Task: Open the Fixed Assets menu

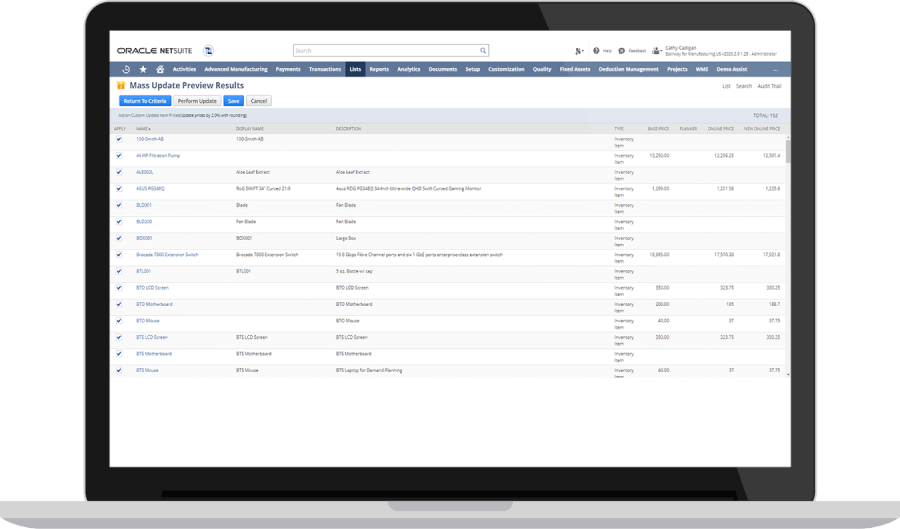Action: (575, 69)
